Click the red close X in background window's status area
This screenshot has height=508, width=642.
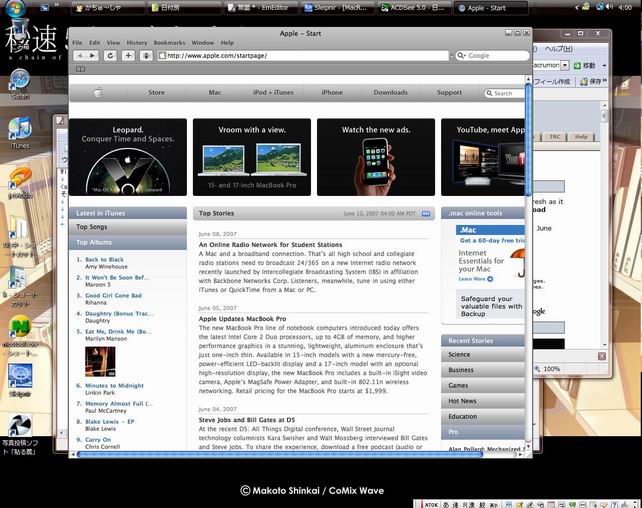(601, 356)
